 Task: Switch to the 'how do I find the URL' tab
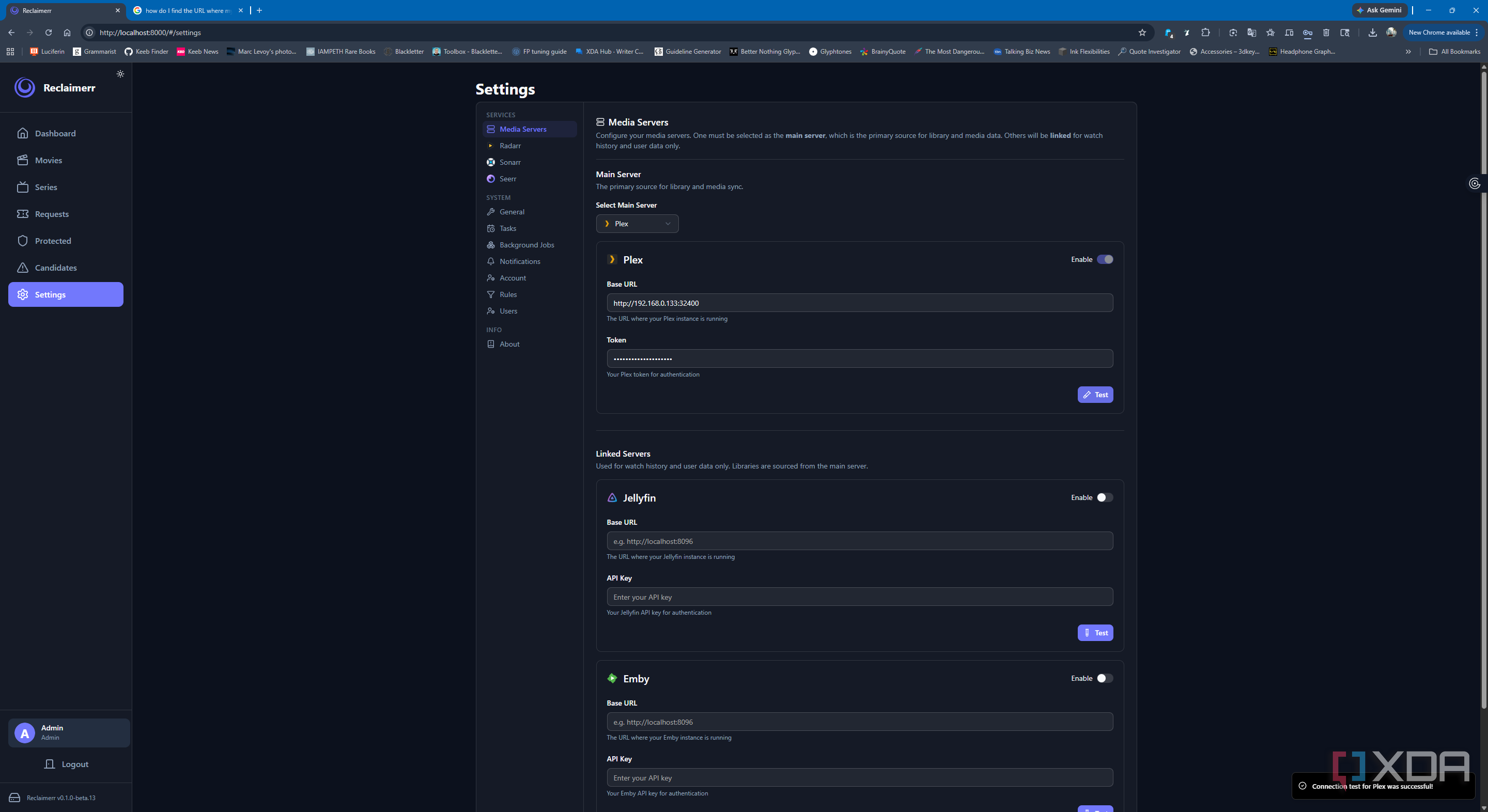(x=188, y=10)
